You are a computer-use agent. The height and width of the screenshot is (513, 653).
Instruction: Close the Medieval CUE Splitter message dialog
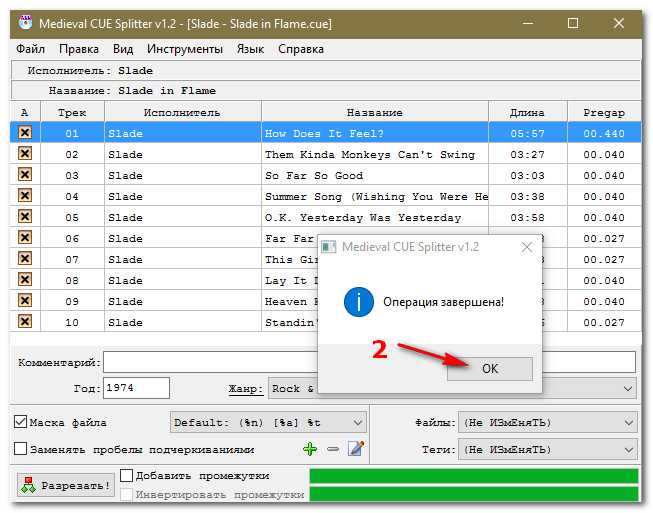pos(527,247)
